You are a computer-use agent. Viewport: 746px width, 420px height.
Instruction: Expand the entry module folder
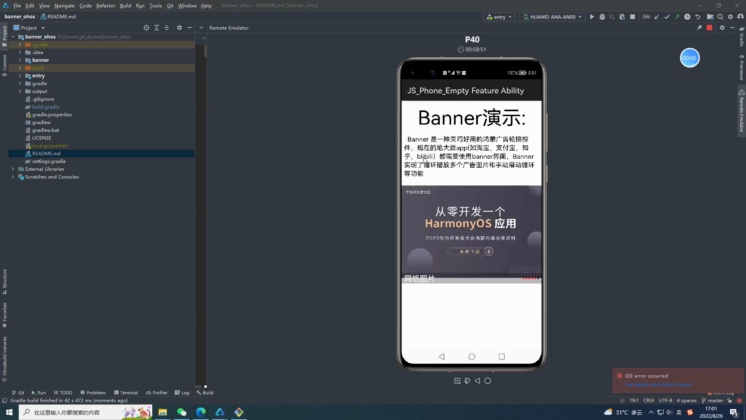point(21,76)
